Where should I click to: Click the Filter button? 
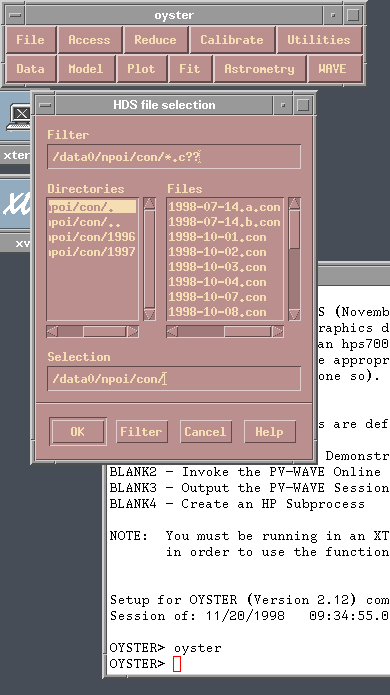[141, 432]
